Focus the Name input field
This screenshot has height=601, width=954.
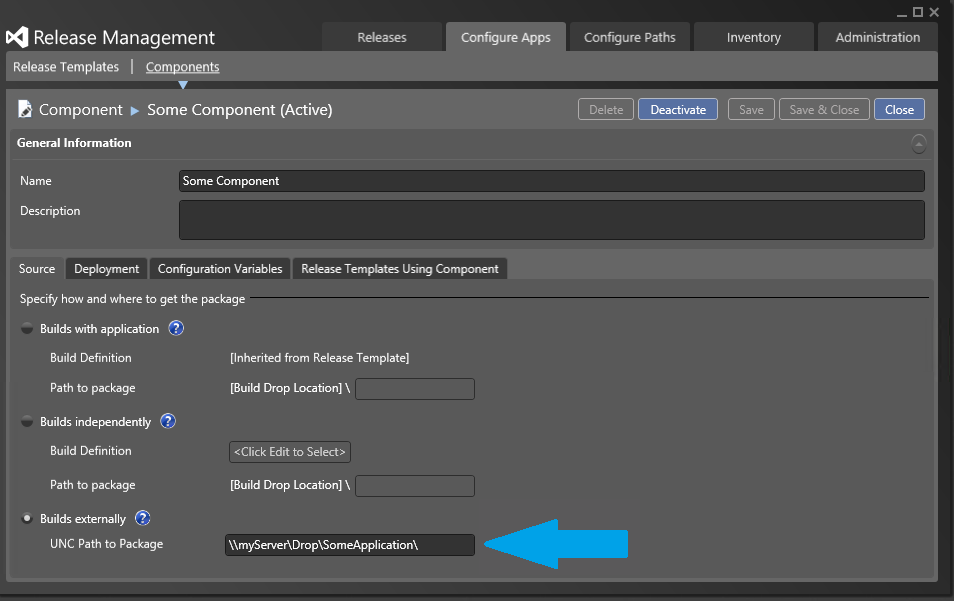(x=552, y=181)
